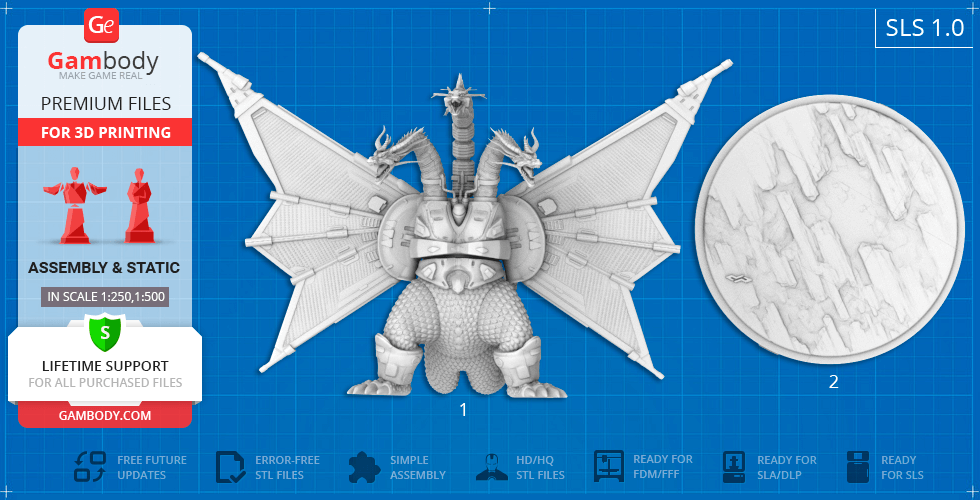Open the GAMBODY.COM link
Screen dimensions: 980x500
click(104, 415)
